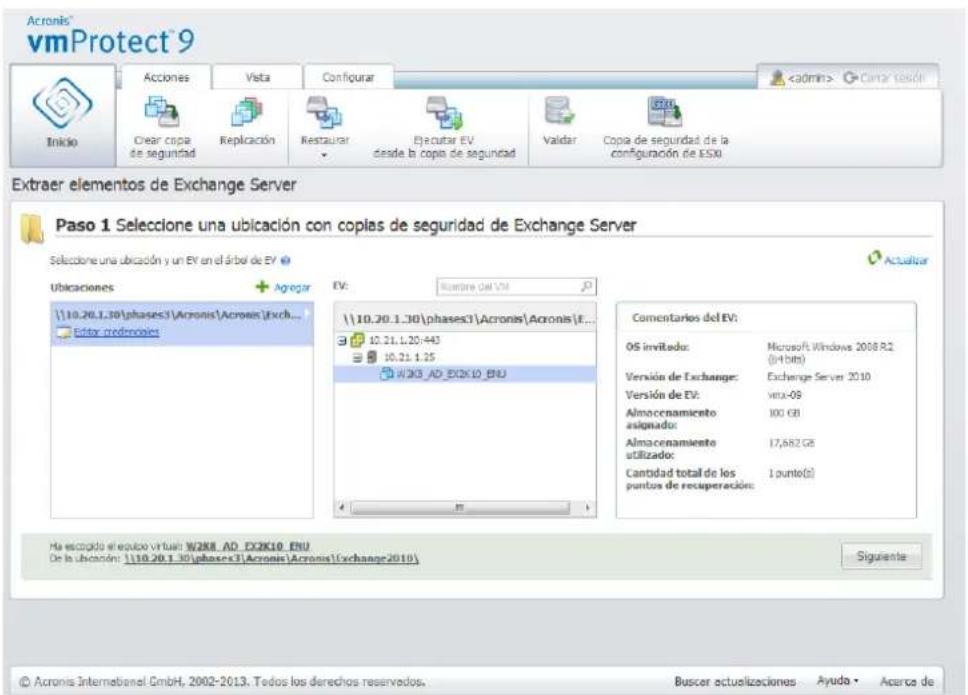Click the path header in the EV tree
Image resolution: width=968 pixels, height=695 pixels.
point(465,318)
